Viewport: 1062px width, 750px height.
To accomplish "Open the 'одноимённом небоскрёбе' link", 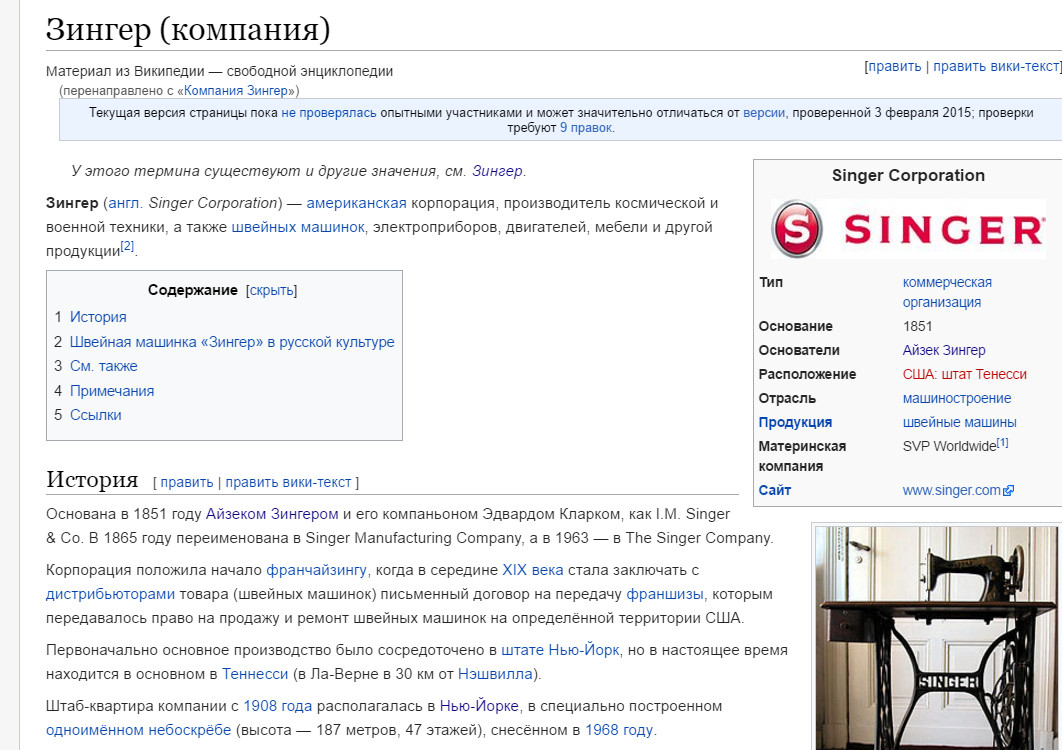I will point(139,730).
